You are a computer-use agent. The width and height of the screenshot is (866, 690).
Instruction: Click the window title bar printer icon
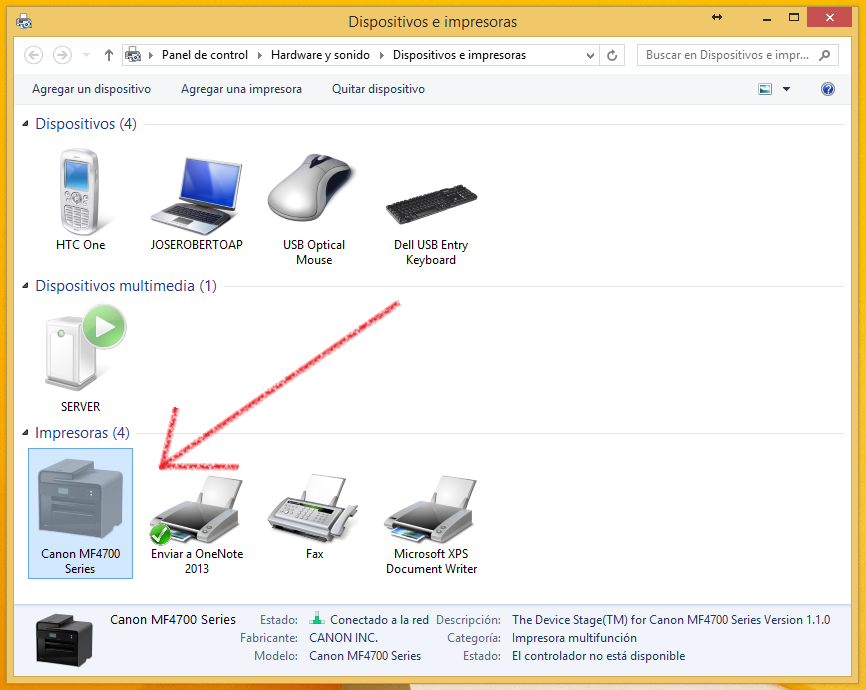[24, 22]
